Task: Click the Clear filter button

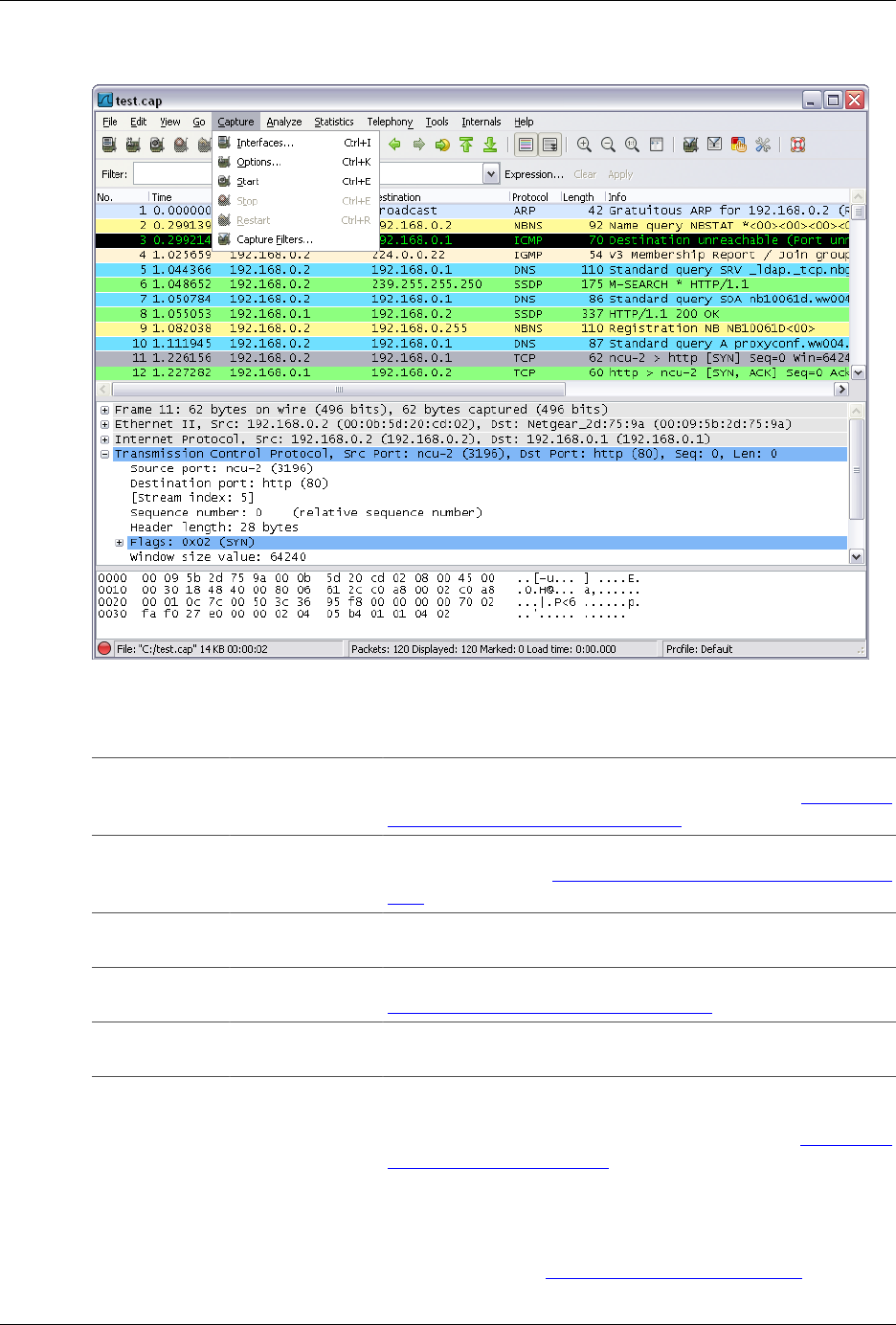Action: [585, 174]
